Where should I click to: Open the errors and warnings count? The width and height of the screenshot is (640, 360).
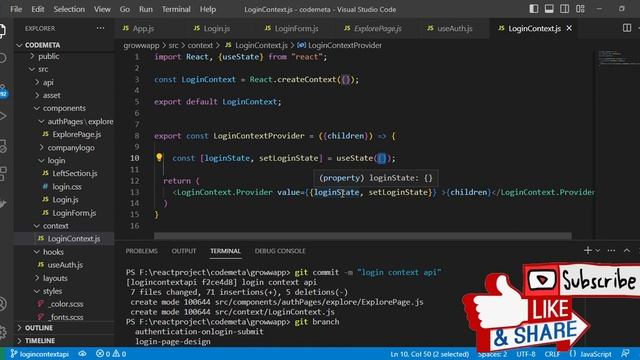point(111,354)
